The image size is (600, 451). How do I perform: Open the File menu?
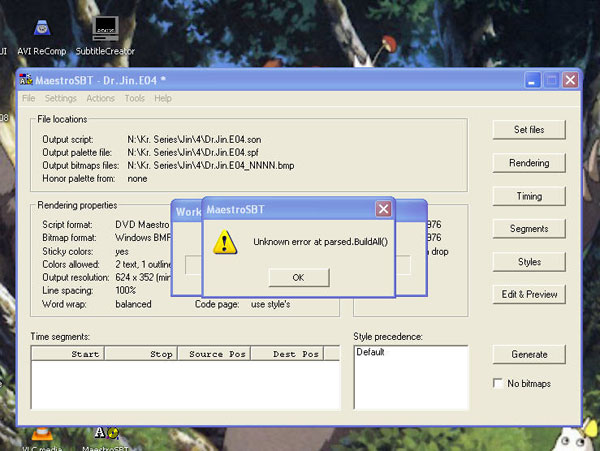coord(28,98)
